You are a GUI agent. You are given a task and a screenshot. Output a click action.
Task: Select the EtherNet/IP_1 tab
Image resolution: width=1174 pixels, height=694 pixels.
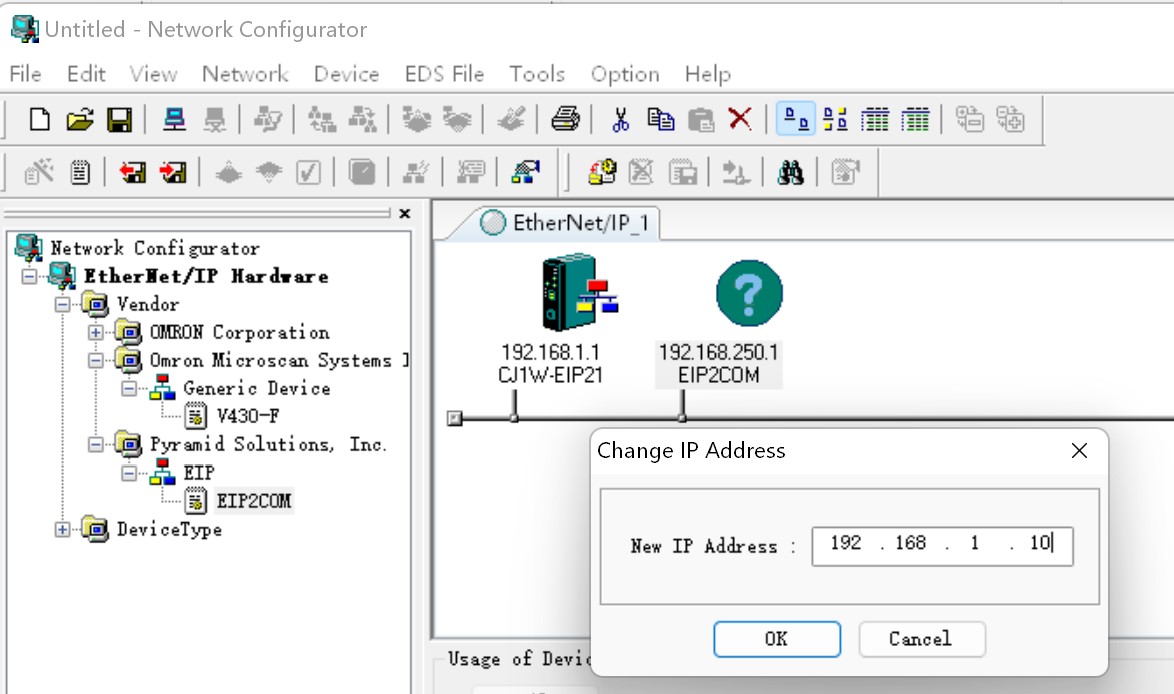(x=563, y=223)
